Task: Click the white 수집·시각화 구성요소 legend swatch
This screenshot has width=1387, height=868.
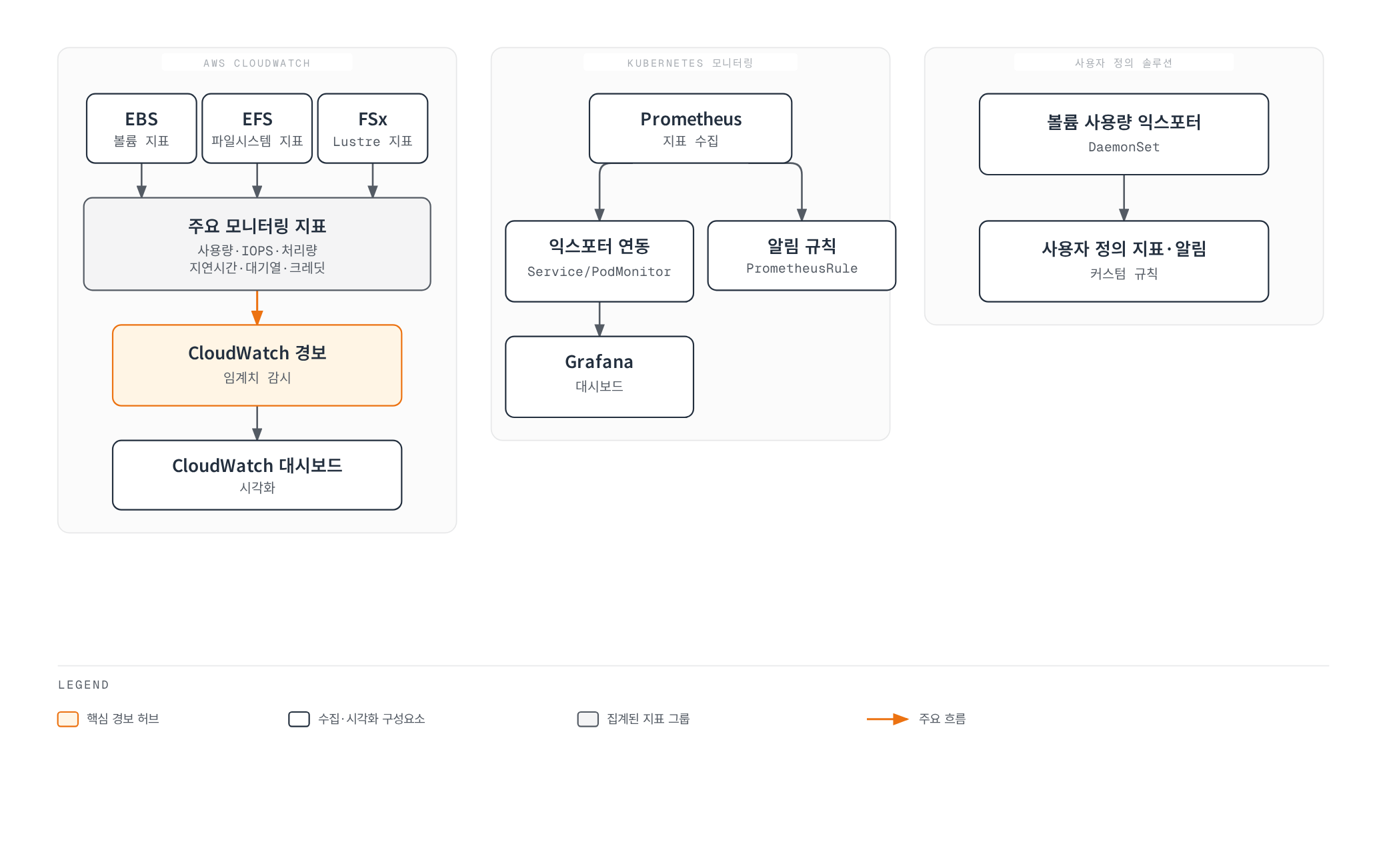Action: coord(299,719)
